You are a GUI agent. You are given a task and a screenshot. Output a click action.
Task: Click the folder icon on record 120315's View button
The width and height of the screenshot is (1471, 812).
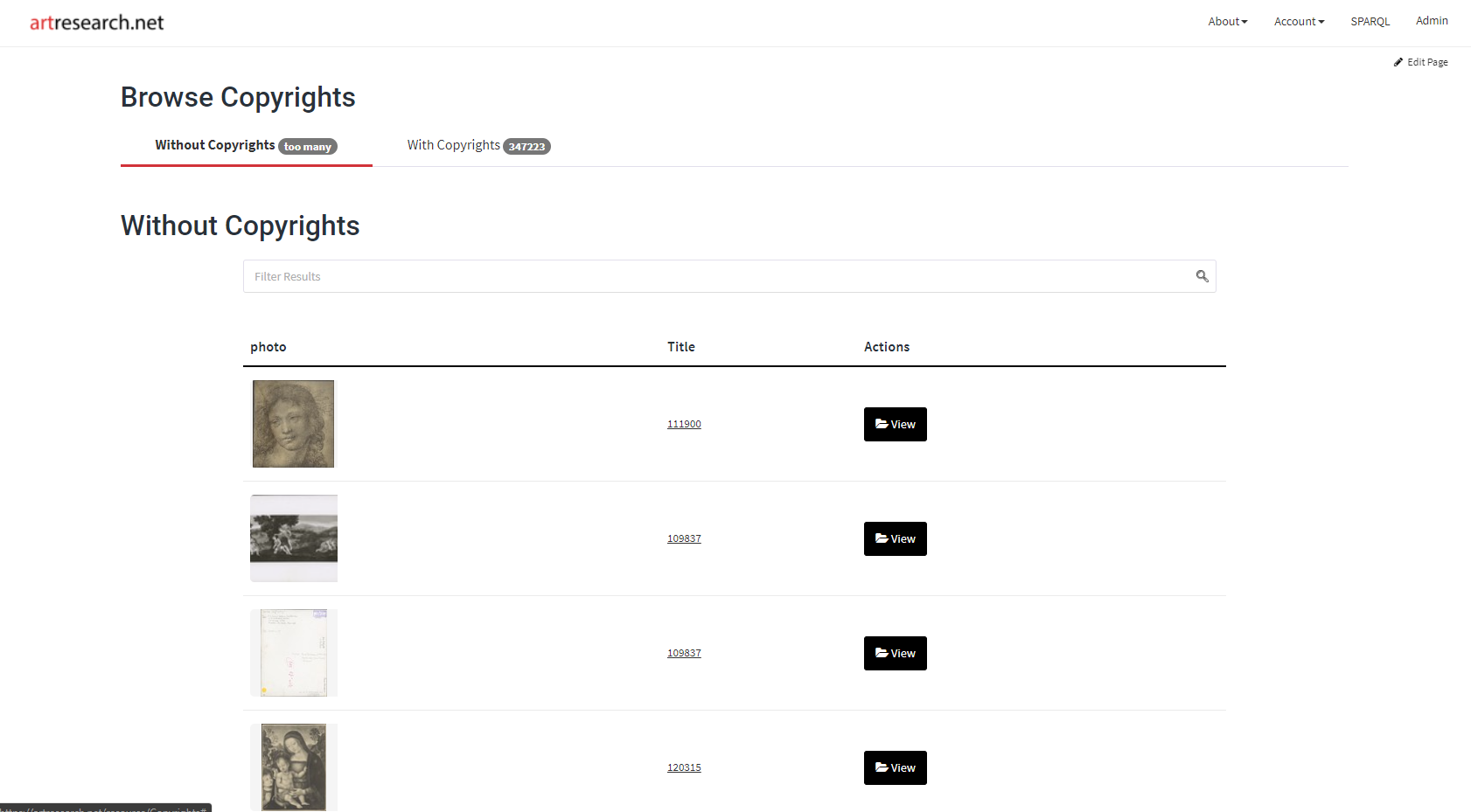882,767
